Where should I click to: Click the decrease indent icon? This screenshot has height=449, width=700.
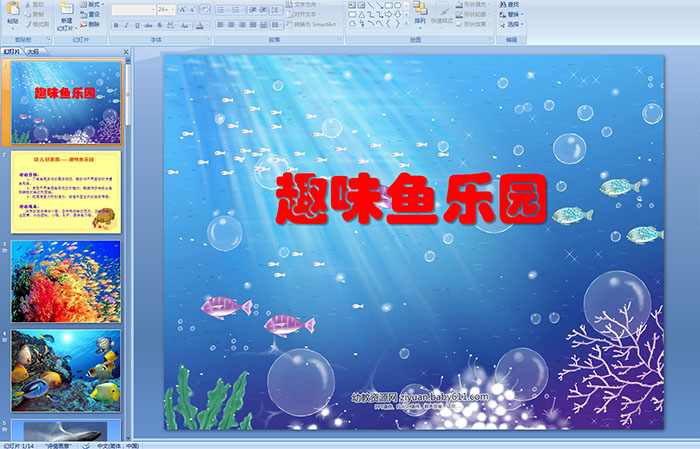tap(253, 9)
